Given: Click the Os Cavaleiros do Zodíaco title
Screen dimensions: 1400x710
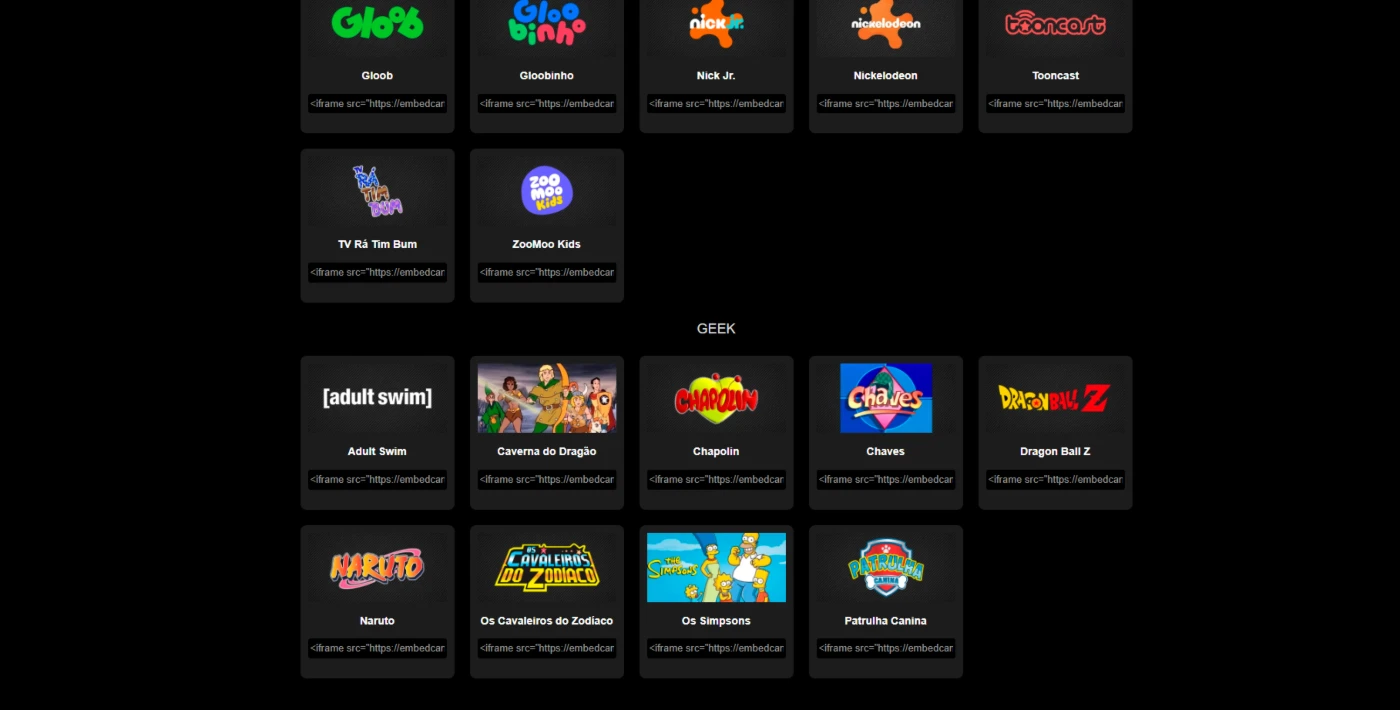Looking at the screenshot, I should [x=547, y=621].
